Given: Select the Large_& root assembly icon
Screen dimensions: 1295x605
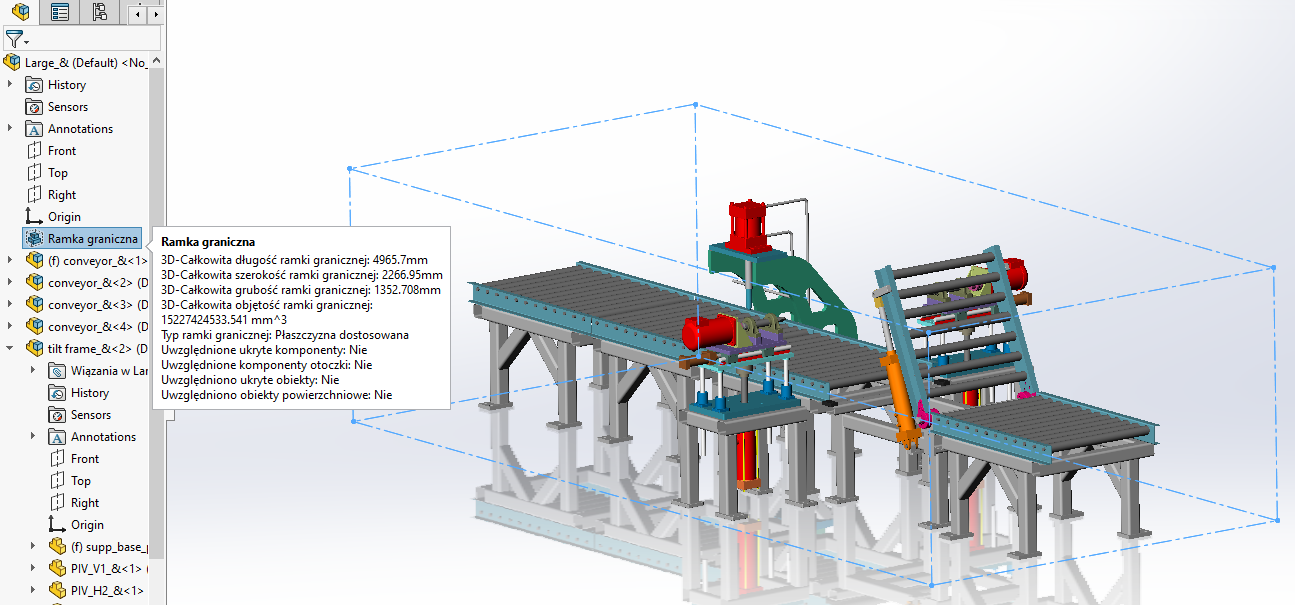Looking at the screenshot, I should click(12, 62).
